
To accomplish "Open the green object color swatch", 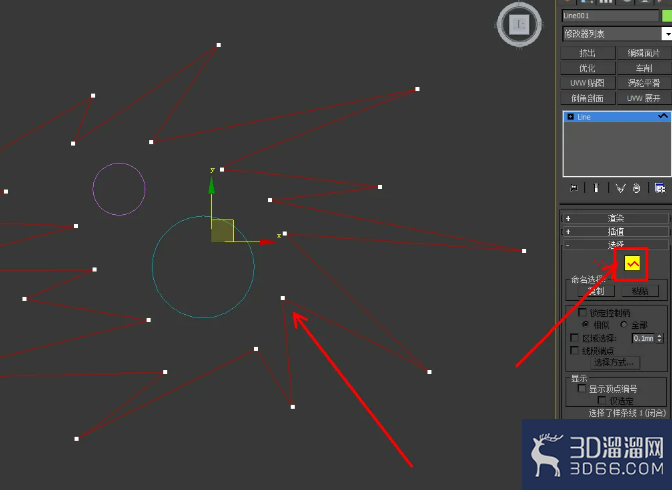I will point(667,16).
